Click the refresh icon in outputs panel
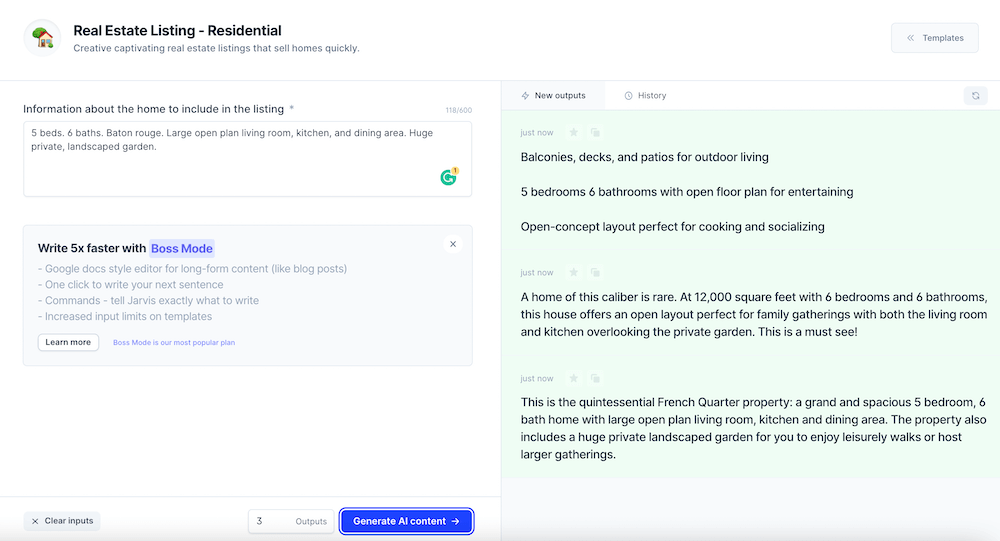This screenshot has width=1000, height=541. 975,96
